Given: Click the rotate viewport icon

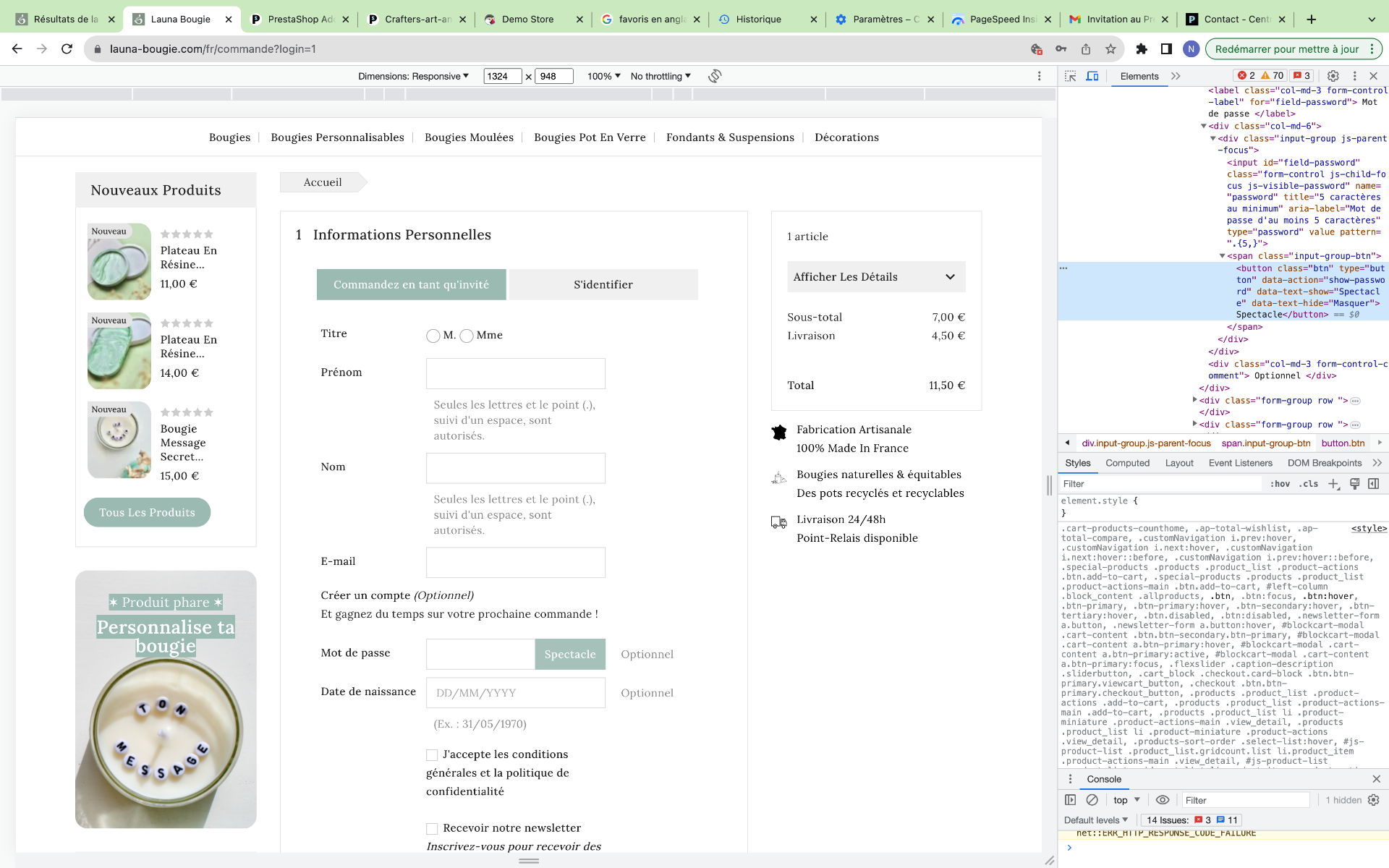Looking at the screenshot, I should (715, 76).
